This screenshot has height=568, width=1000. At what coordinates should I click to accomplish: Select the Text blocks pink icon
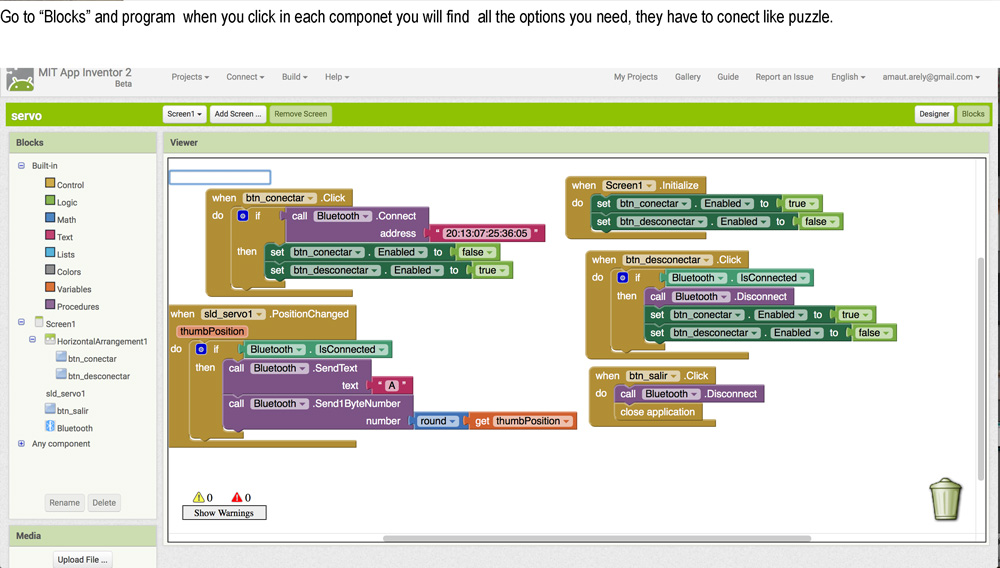point(50,235)
